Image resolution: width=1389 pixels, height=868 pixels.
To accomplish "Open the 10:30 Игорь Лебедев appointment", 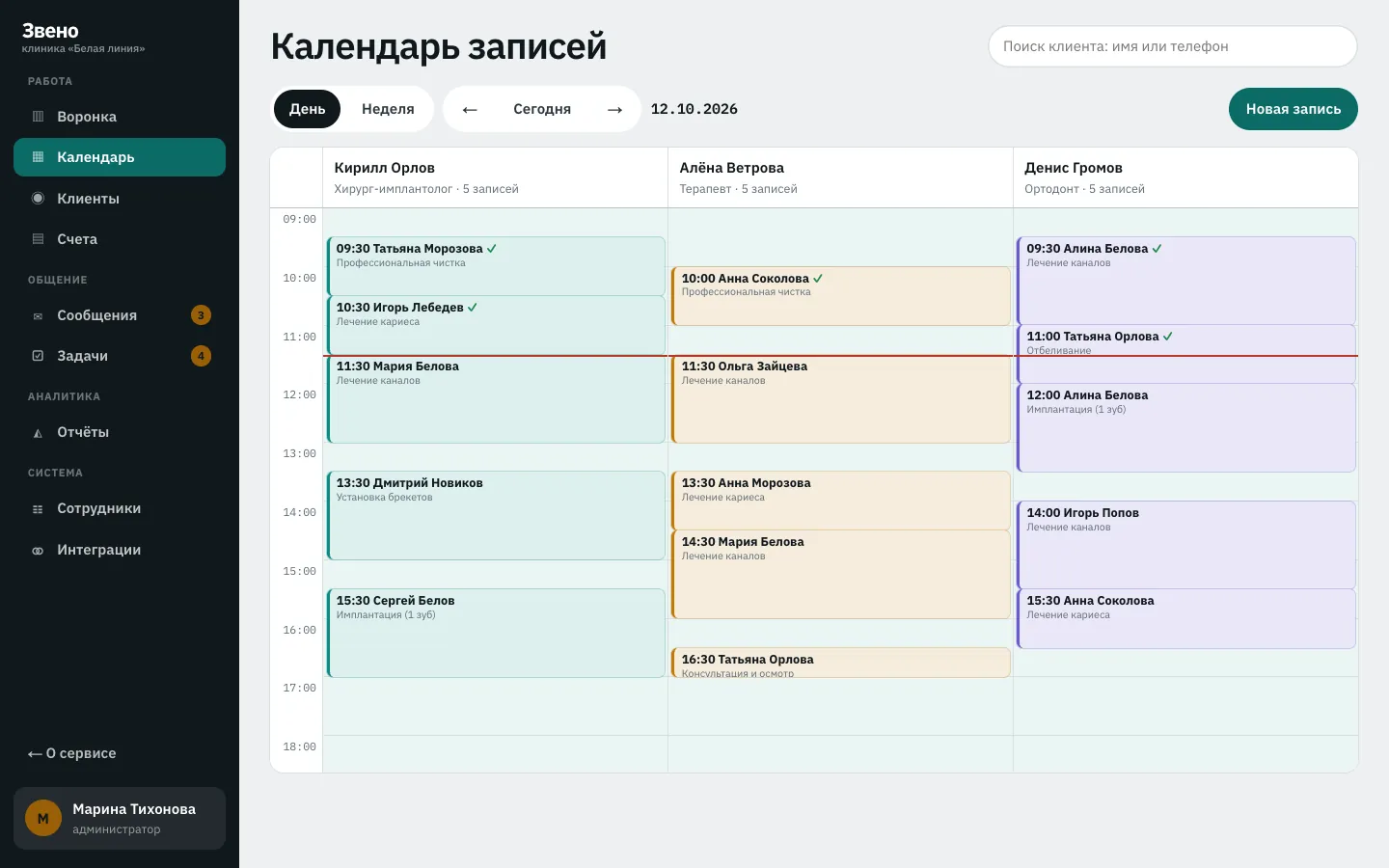I will coord(496,325).
